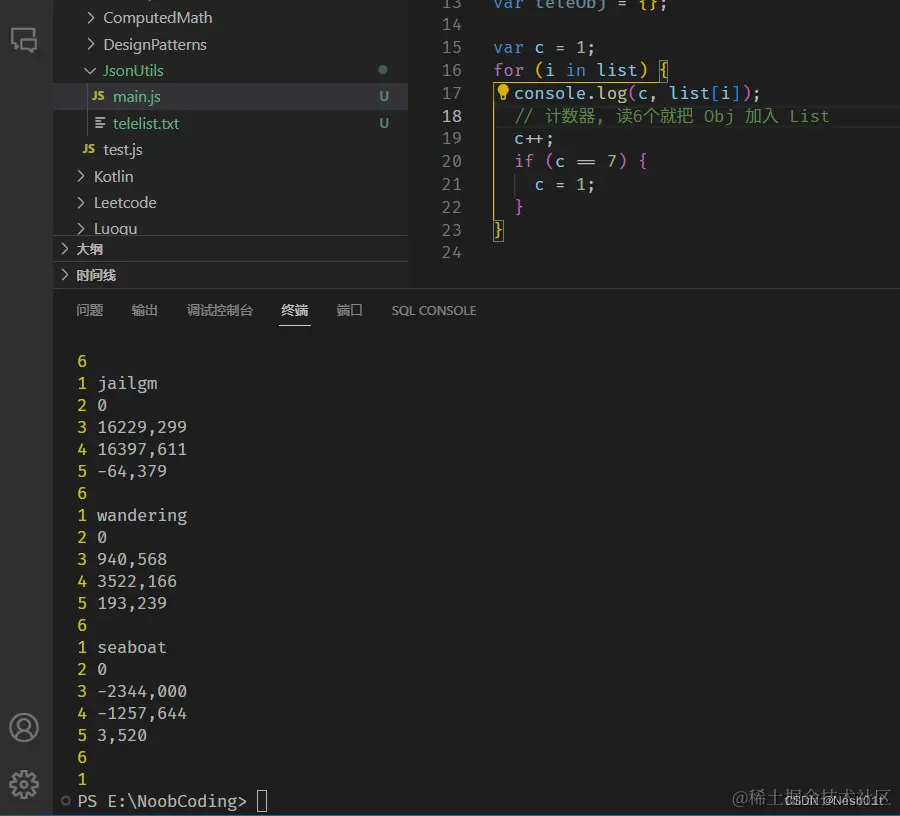This screenshot has height=816, width=900.
Task: Click the green modified dot on JsonUtils
Action: [383, 70]
